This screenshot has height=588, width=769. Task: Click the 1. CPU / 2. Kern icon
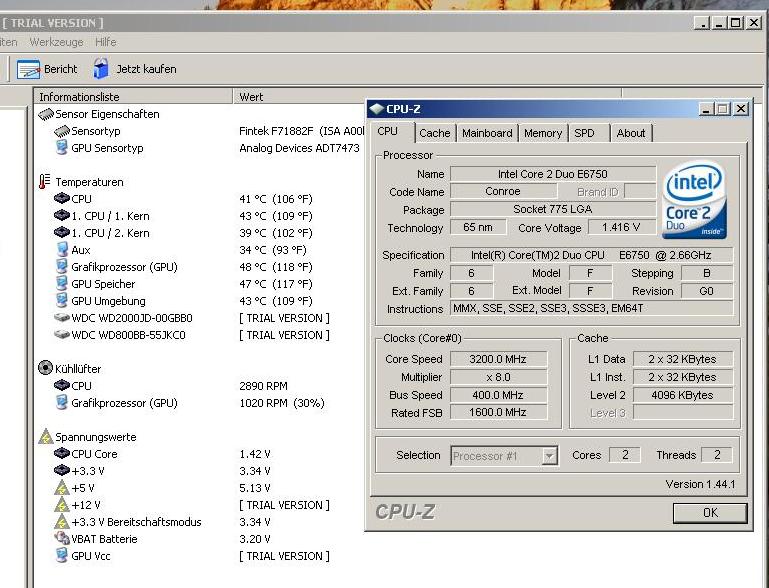pos(62,232)
